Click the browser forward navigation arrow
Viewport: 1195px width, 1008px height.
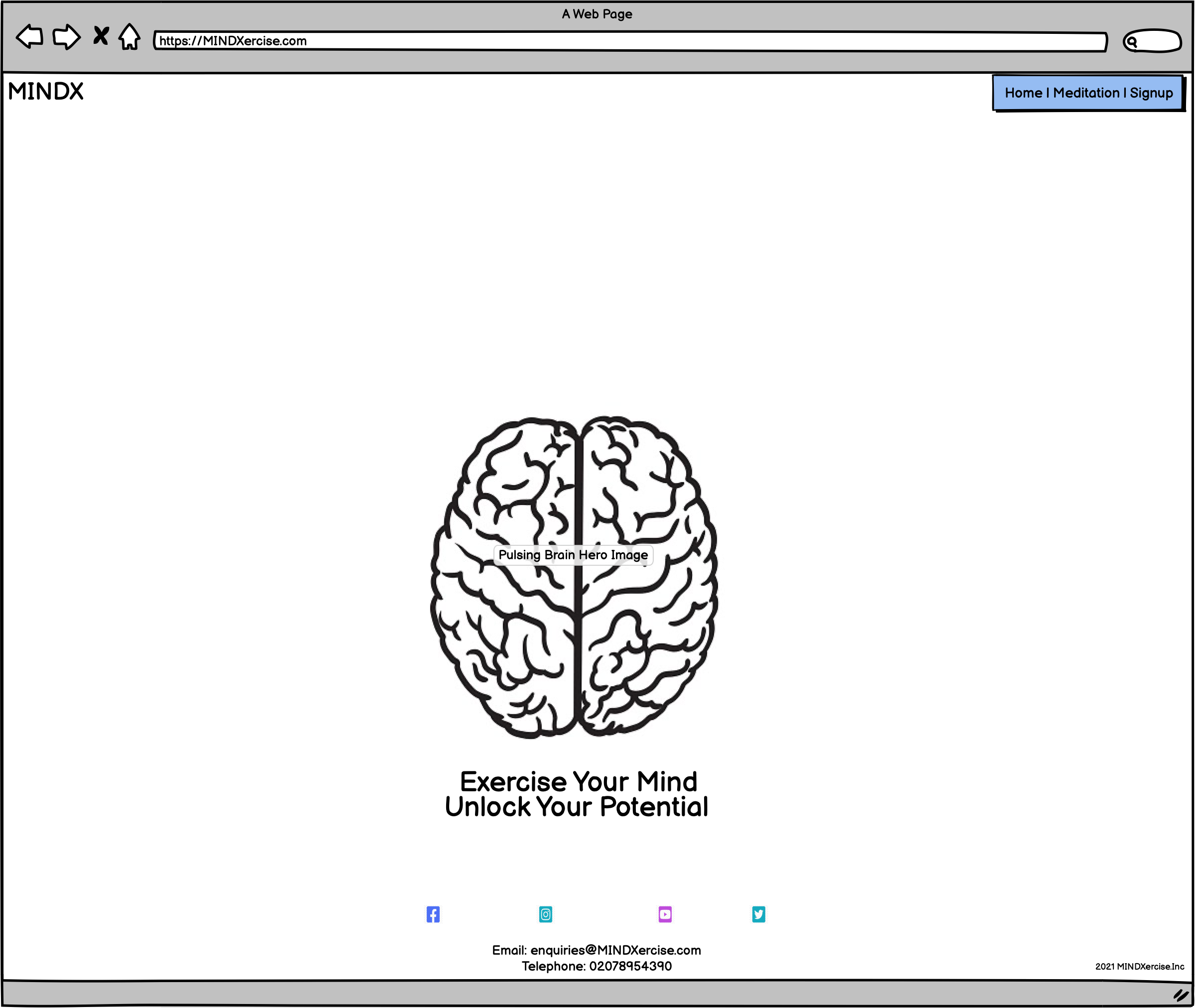coord(65,40)
